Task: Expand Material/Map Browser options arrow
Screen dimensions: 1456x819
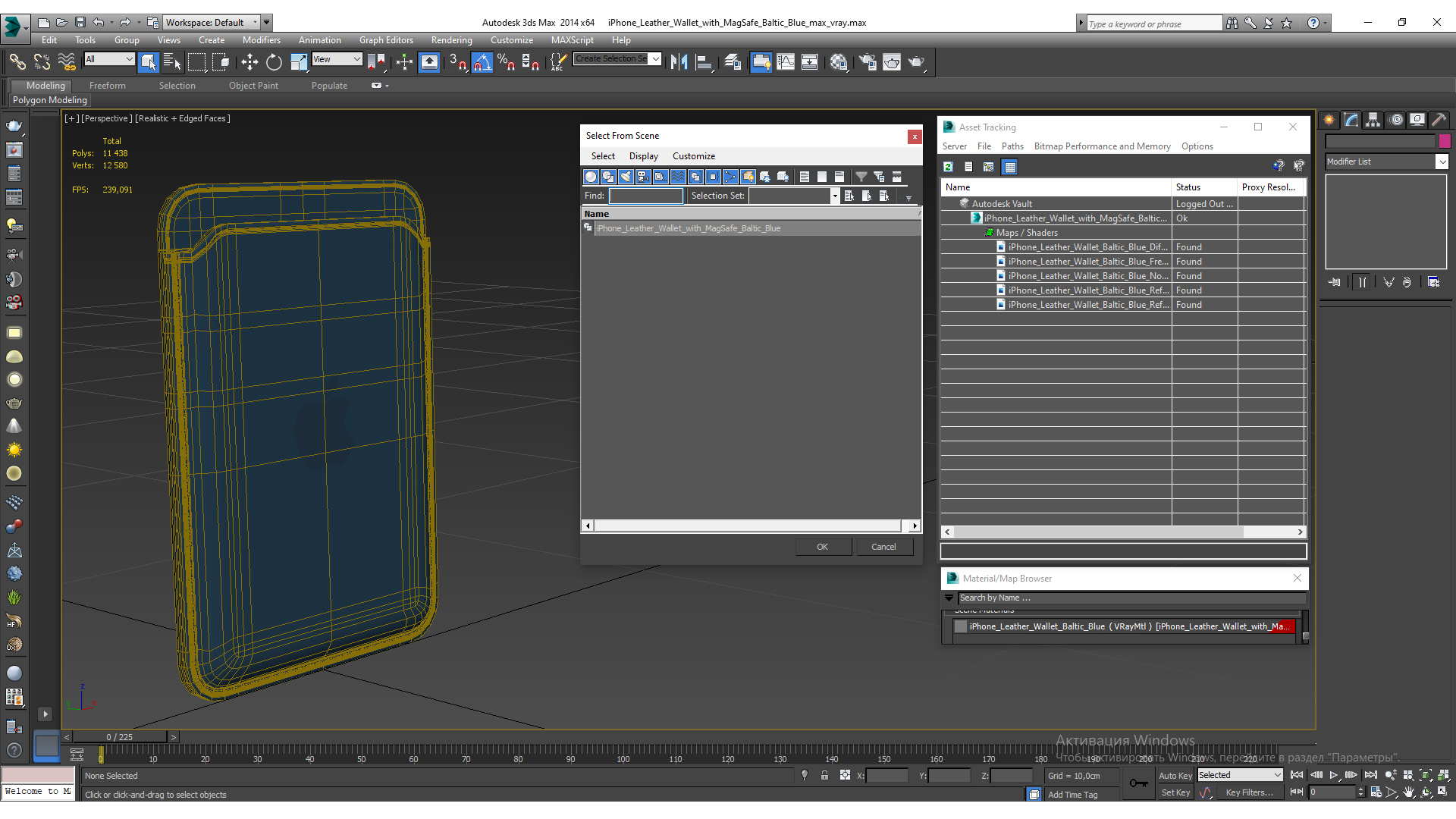Action: tap(949, 598)
